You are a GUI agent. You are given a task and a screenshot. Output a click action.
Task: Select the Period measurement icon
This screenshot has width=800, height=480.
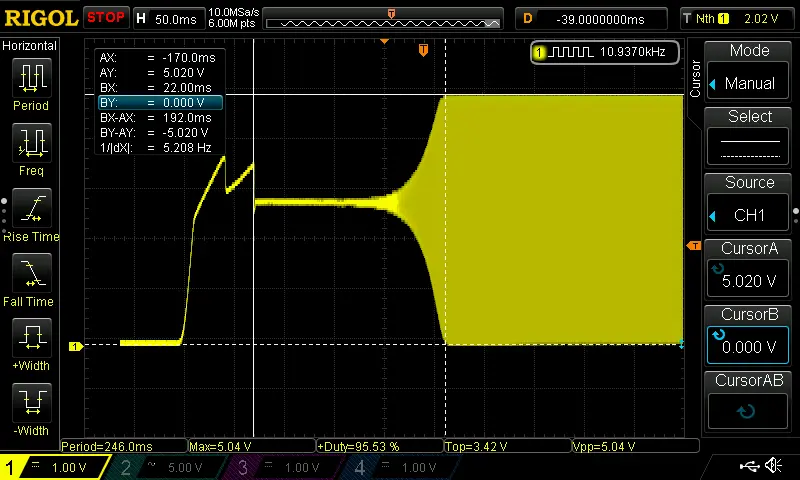(31, 78)
